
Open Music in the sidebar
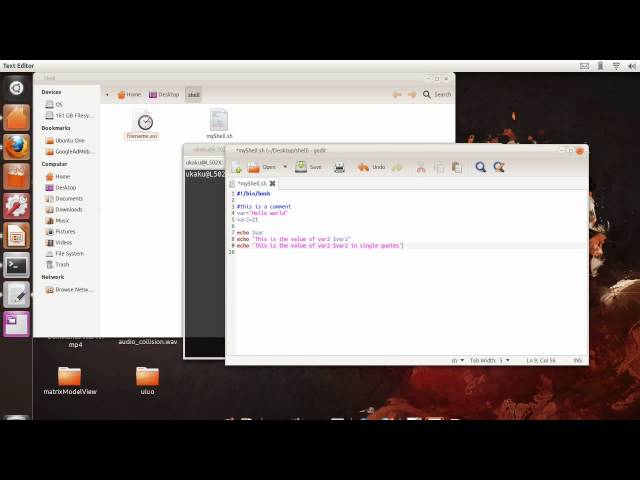[58, 220]
